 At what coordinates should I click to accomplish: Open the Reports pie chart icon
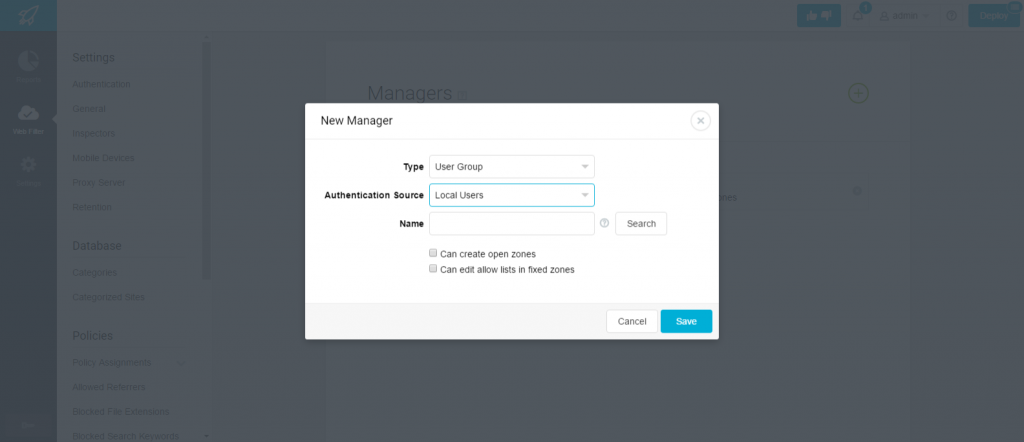[28, 61]
